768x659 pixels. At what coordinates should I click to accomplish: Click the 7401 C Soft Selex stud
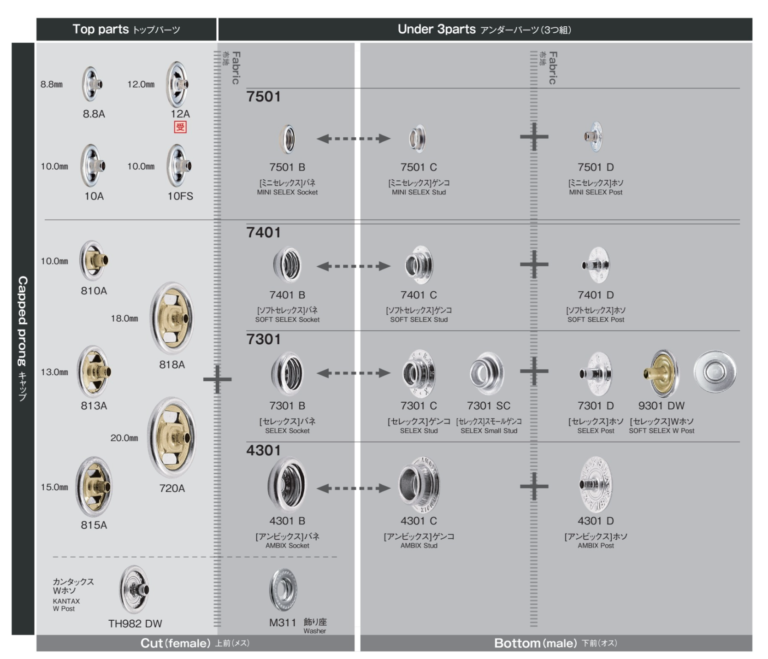tap(418, 265)
